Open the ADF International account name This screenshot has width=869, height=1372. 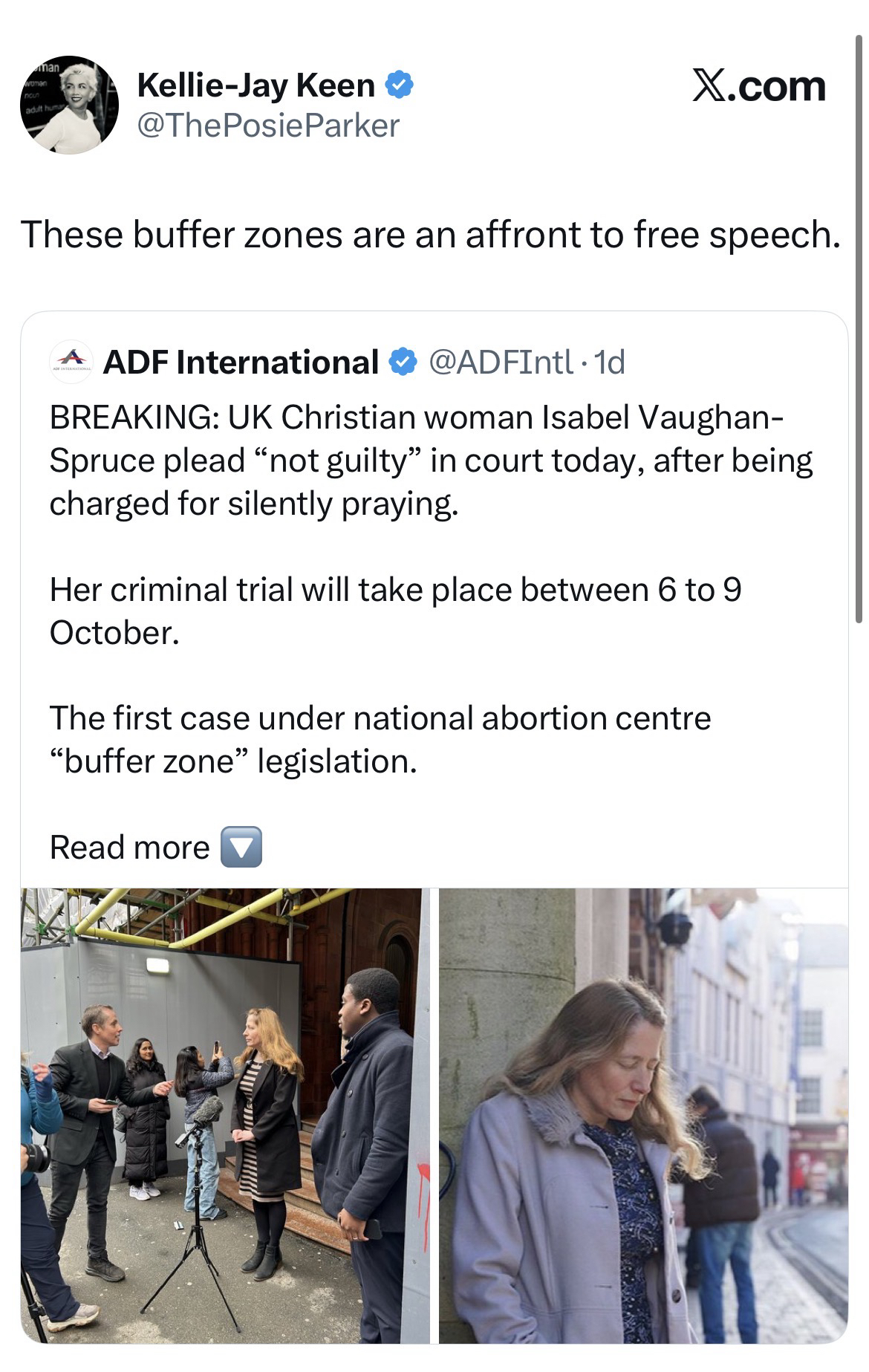[x=241, y=362]
